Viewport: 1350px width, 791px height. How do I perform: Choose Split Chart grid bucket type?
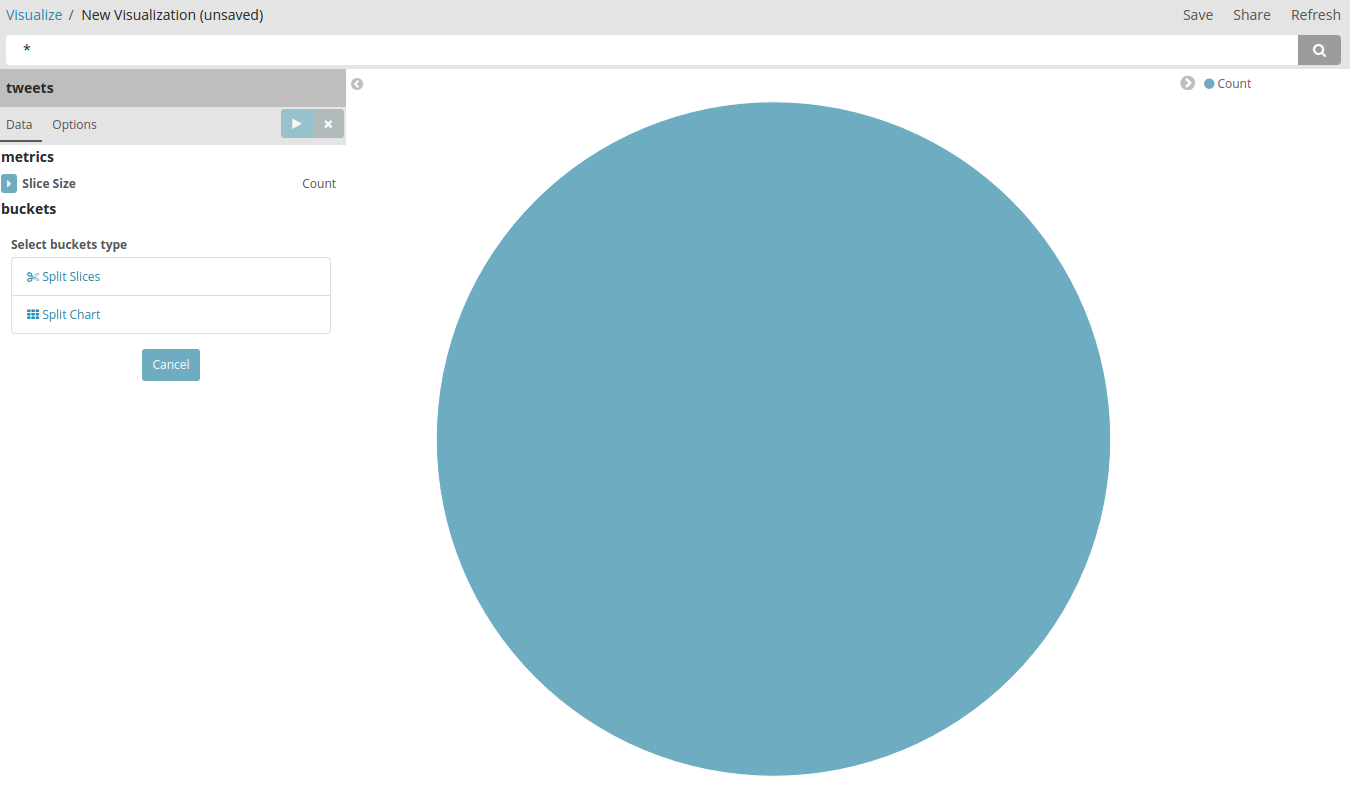tap(64, 315)
